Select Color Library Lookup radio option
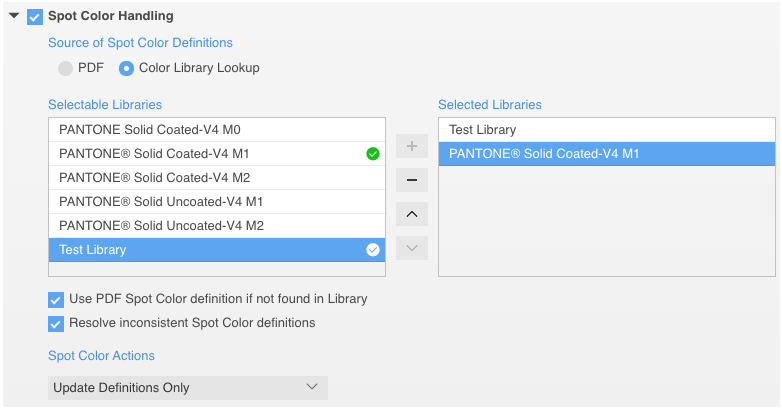 pos(127,68)
